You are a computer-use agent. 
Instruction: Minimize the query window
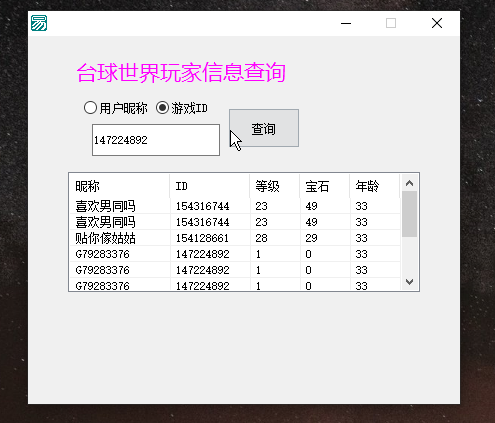(346, 23)
